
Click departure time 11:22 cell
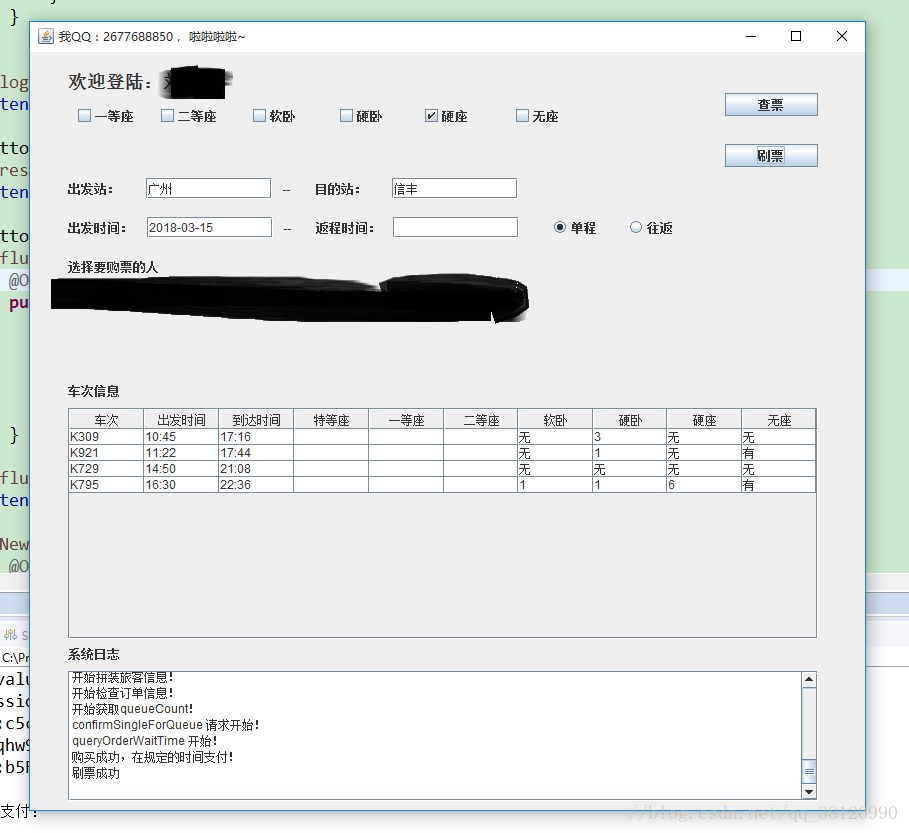(x=181, y=453)
